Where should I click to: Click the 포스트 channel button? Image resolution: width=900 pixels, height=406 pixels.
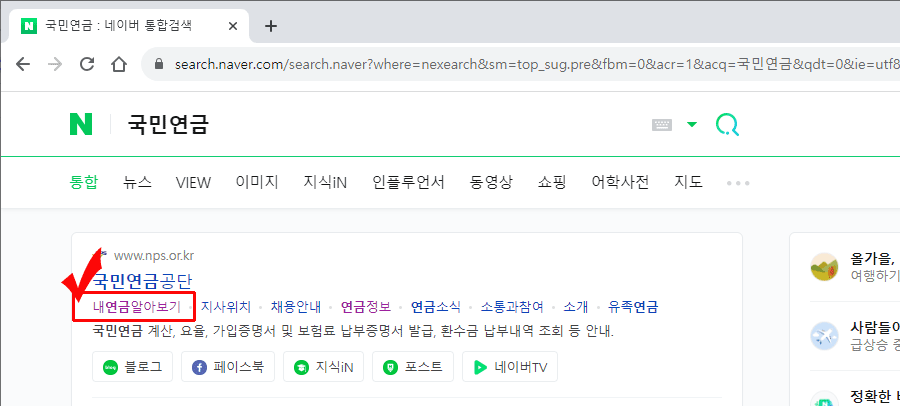click(x=413, y=366)
